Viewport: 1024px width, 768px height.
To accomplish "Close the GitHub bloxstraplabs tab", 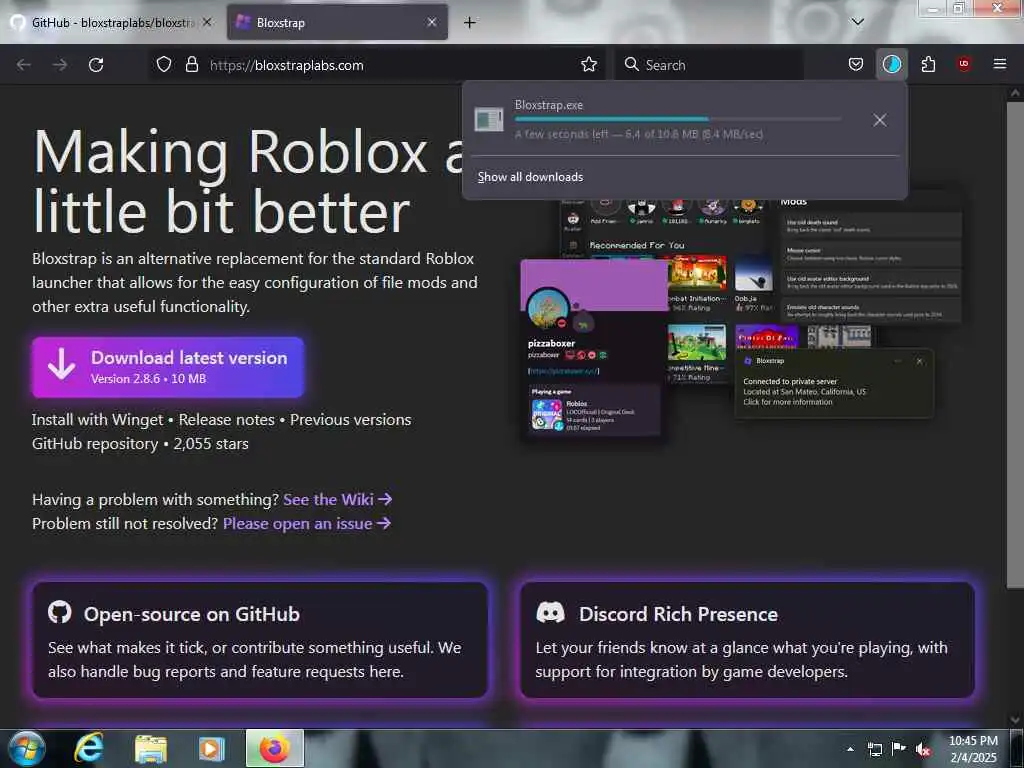I will [x=206, y=22].
